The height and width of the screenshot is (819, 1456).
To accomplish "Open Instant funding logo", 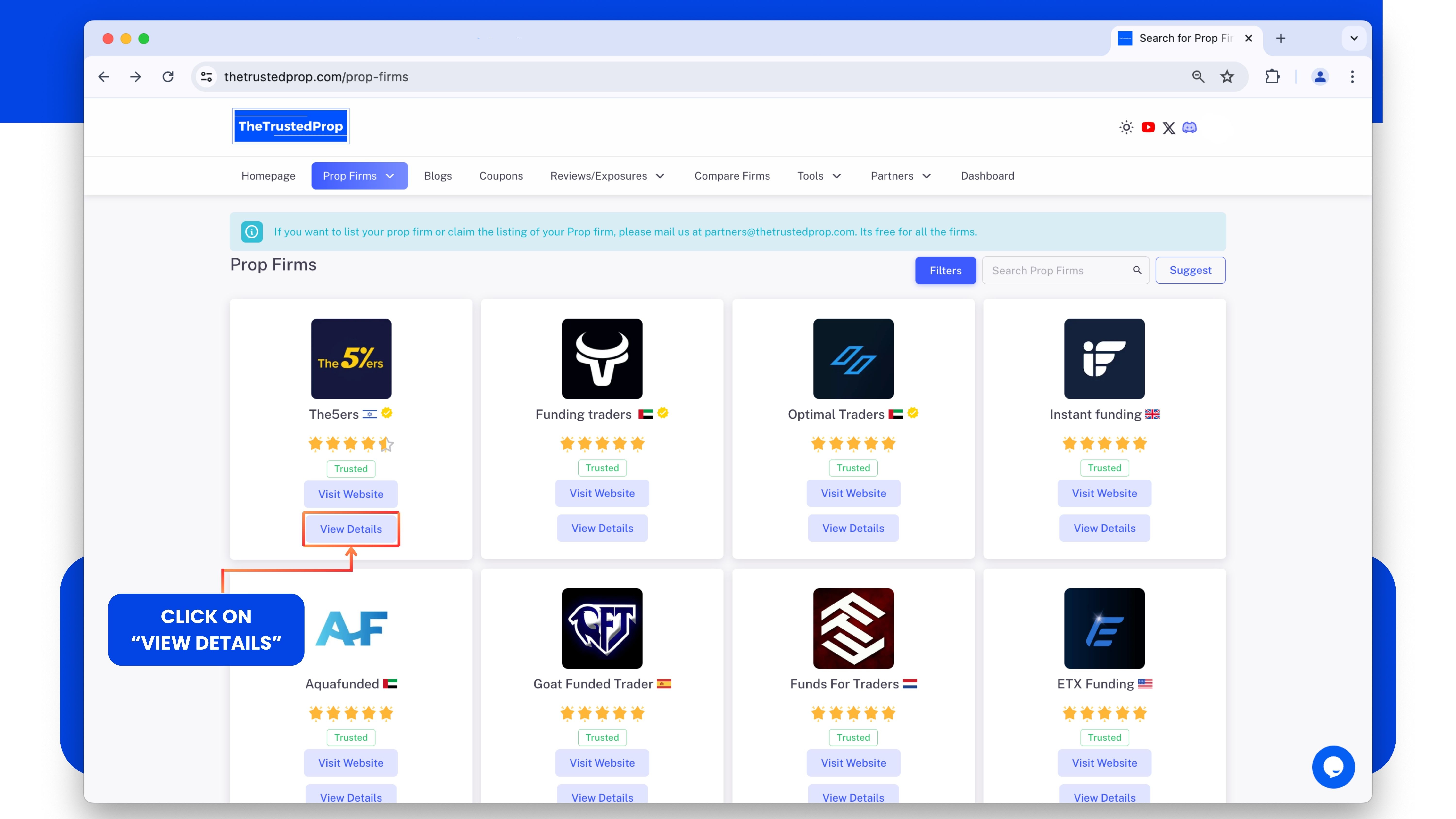I will pyautogui.click(x=1104, y=359).
